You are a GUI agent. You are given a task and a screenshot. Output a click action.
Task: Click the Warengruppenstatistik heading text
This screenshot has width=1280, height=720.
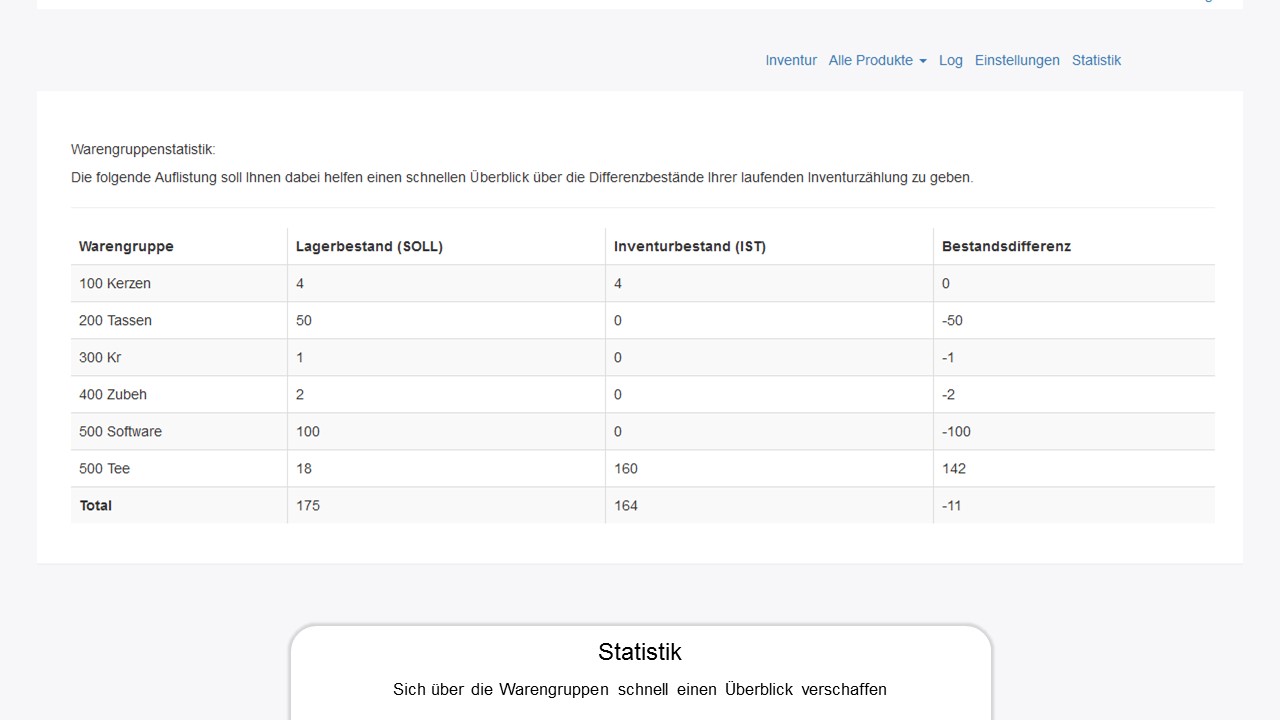143,149
